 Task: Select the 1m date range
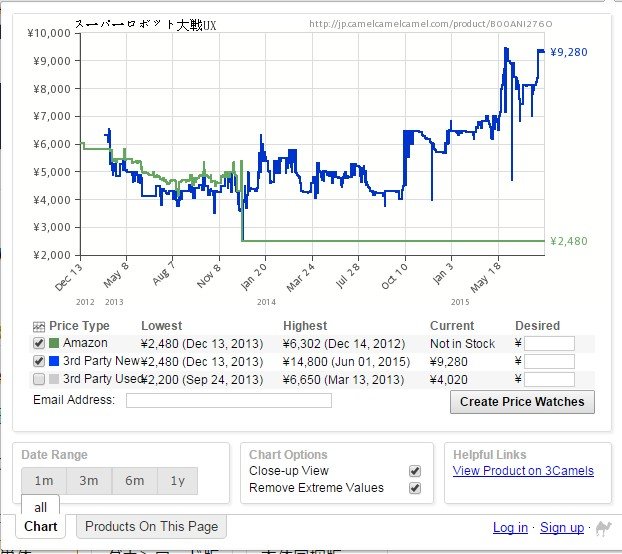point(44,481)
